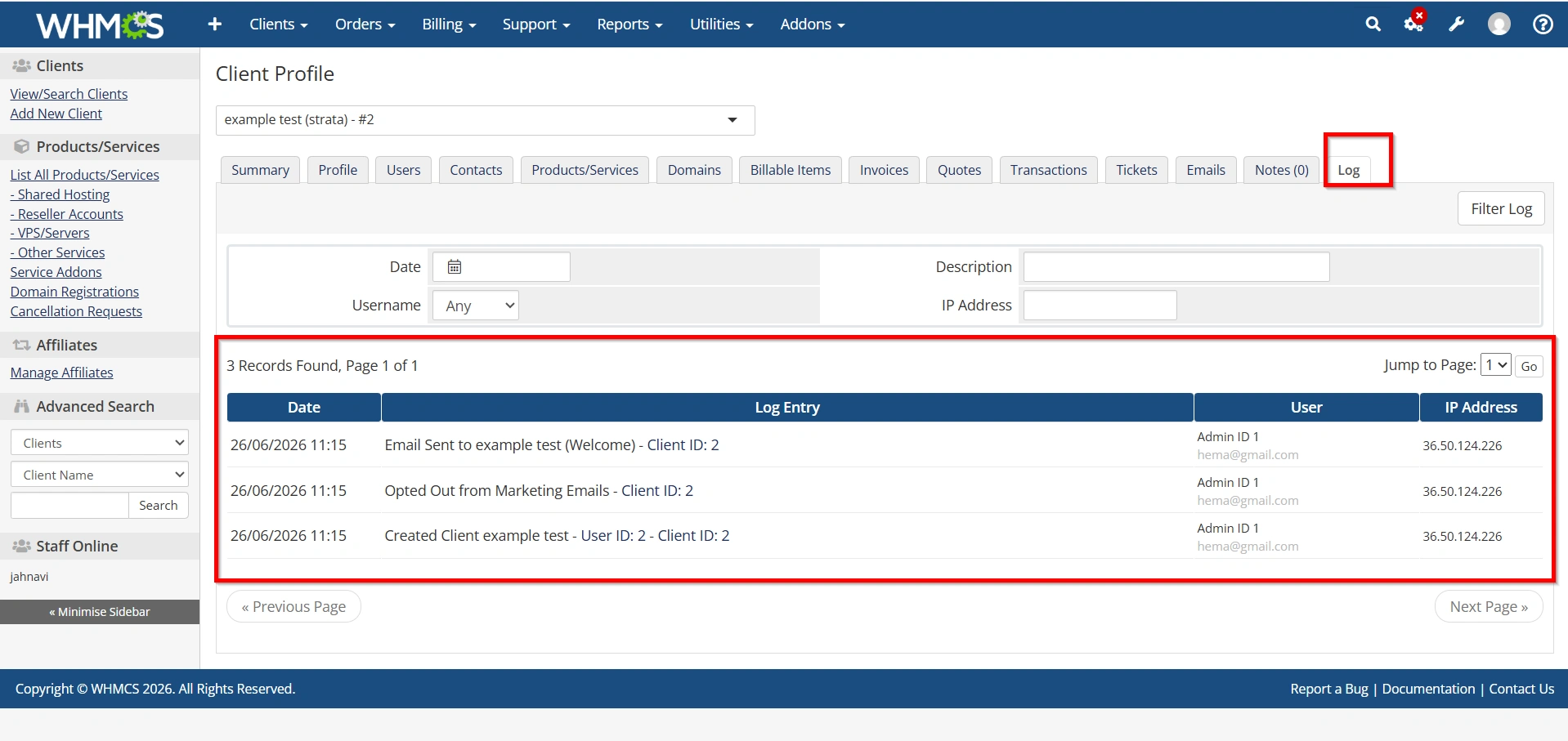The image size is (1568, 741).
Task: Expand the client selector dropdown
Action: click(x=485, y=120)
